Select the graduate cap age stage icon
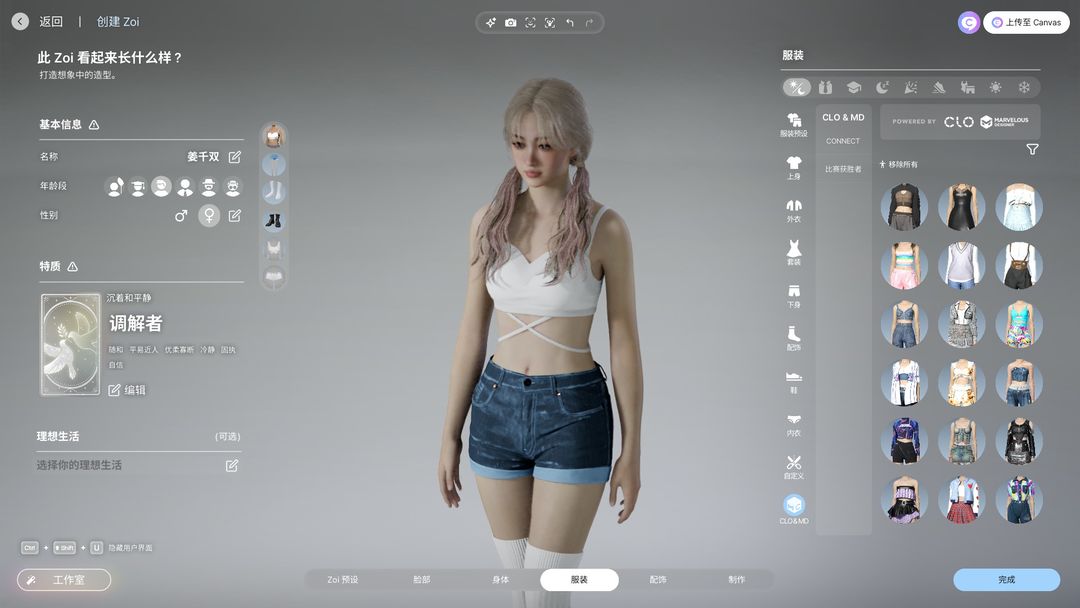The width and height of the screenshot is (1080, 608). click(138, 187)
